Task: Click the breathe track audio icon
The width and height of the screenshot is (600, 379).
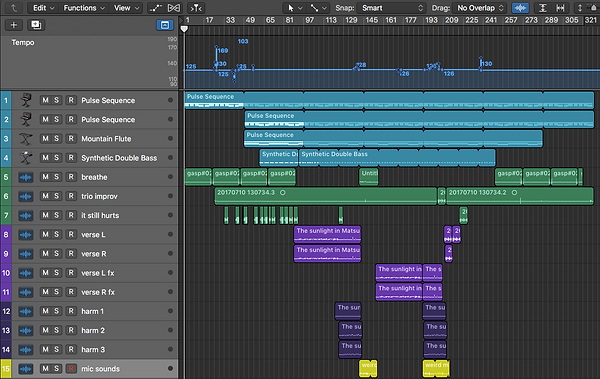Action: (26, 177)
